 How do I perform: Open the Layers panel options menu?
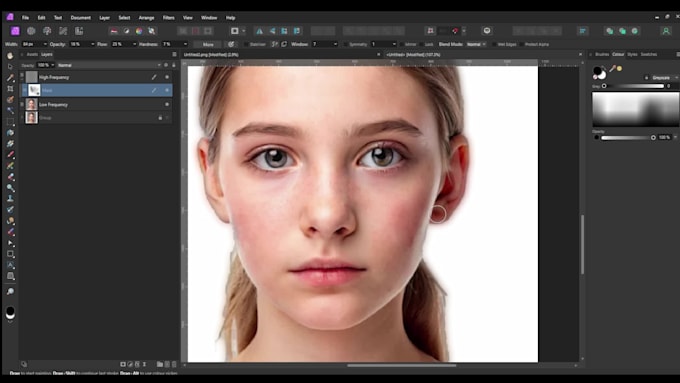point(174,54)
